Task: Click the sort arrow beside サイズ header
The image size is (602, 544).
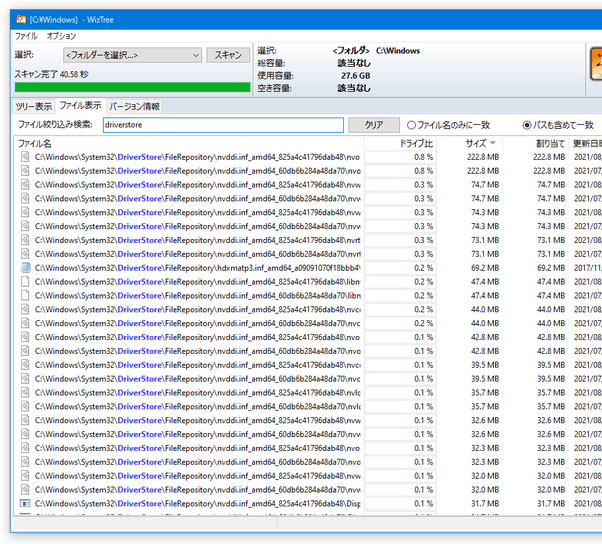Action: click(493, 143)
